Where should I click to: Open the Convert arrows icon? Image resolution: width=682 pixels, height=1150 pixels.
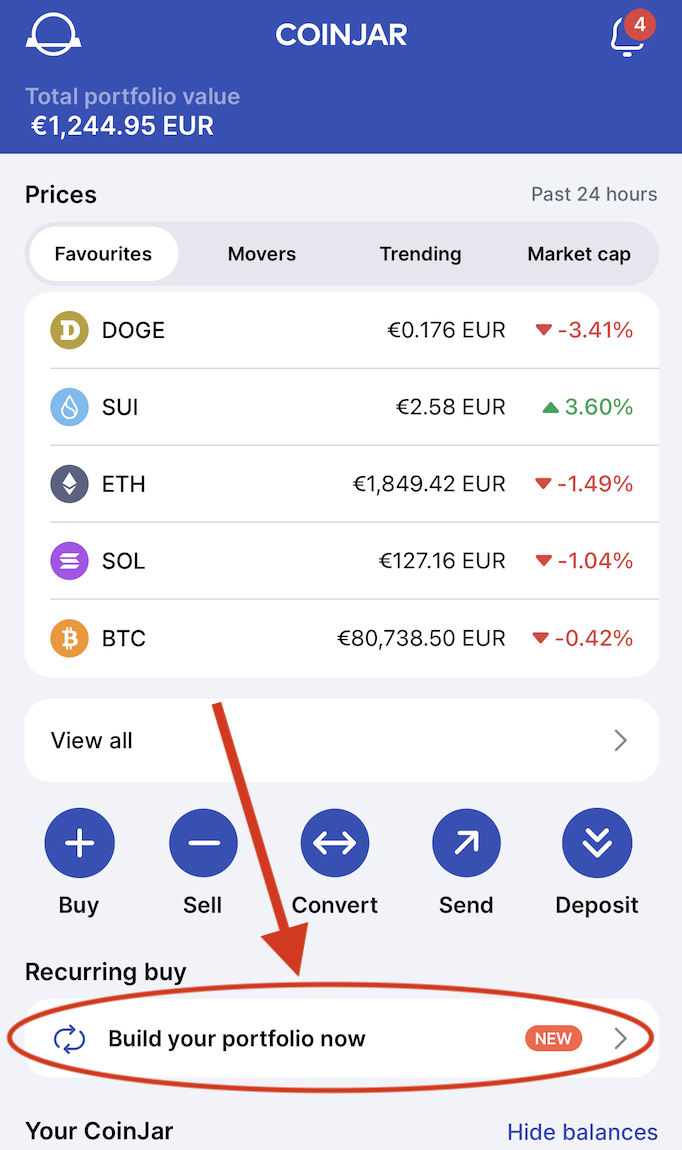[334, 843]
